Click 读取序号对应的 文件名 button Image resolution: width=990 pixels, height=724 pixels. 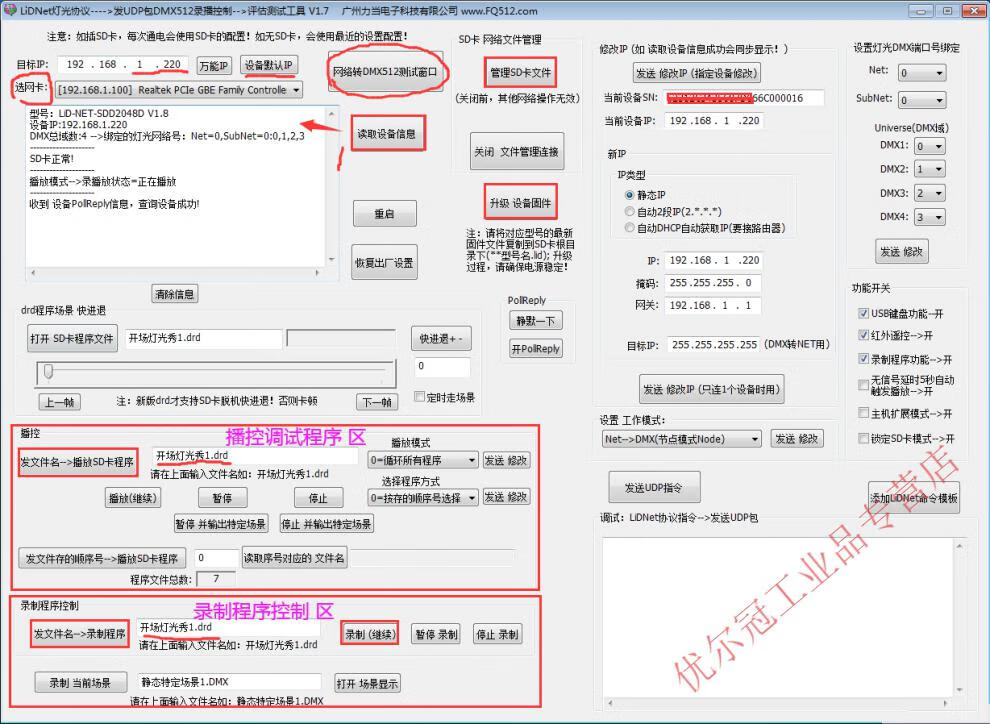pos(294,558)
